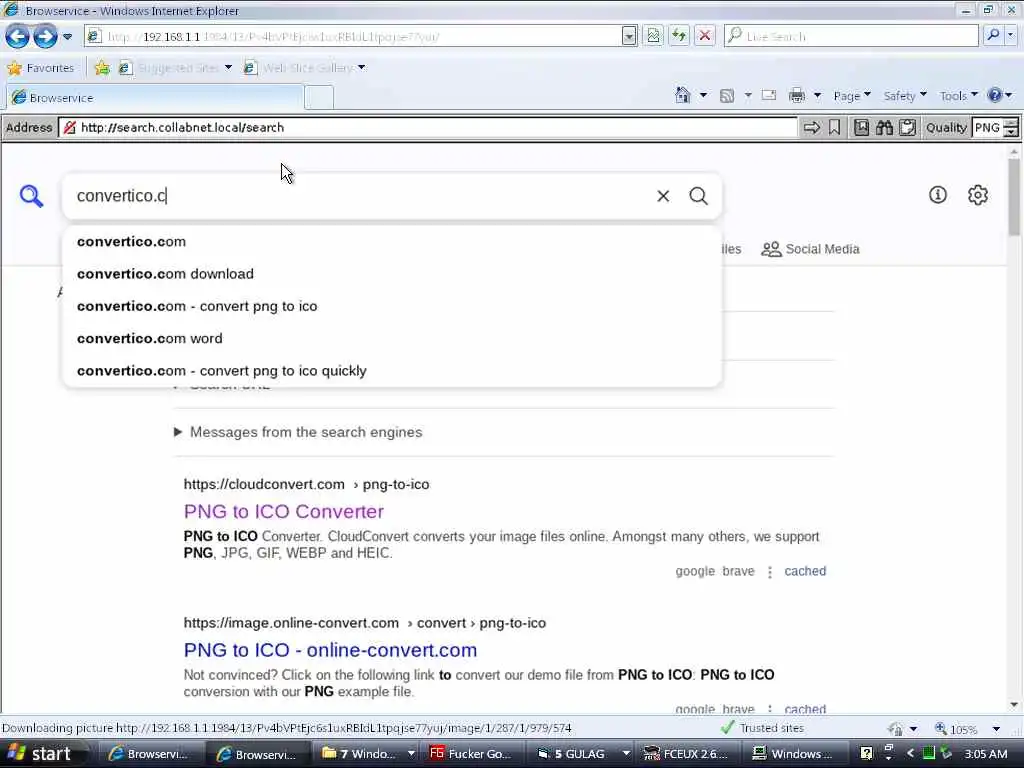Go forward with the IE Forward button

45,36
